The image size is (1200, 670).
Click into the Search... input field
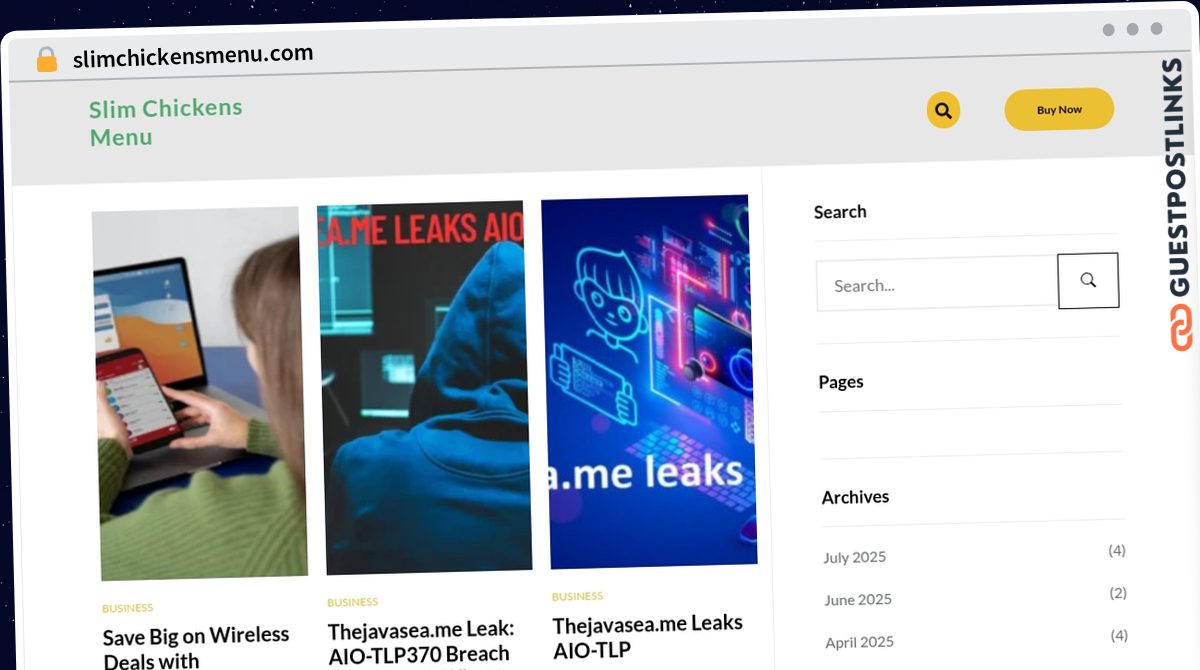click(937, 284)
